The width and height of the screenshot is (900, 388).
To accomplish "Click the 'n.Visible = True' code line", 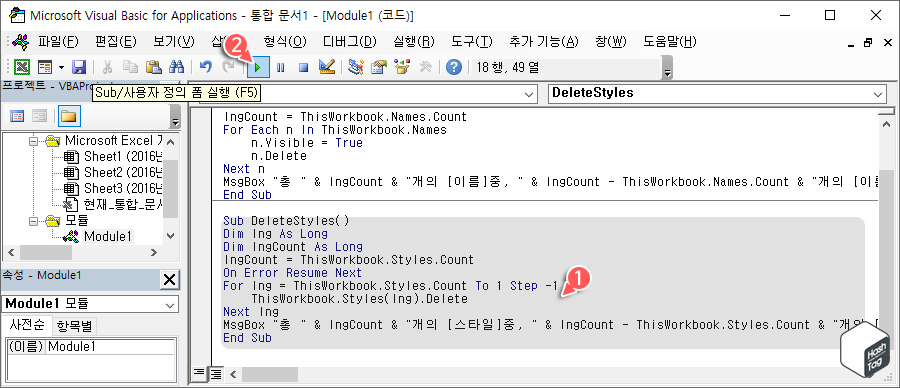I will pos(307,143).
